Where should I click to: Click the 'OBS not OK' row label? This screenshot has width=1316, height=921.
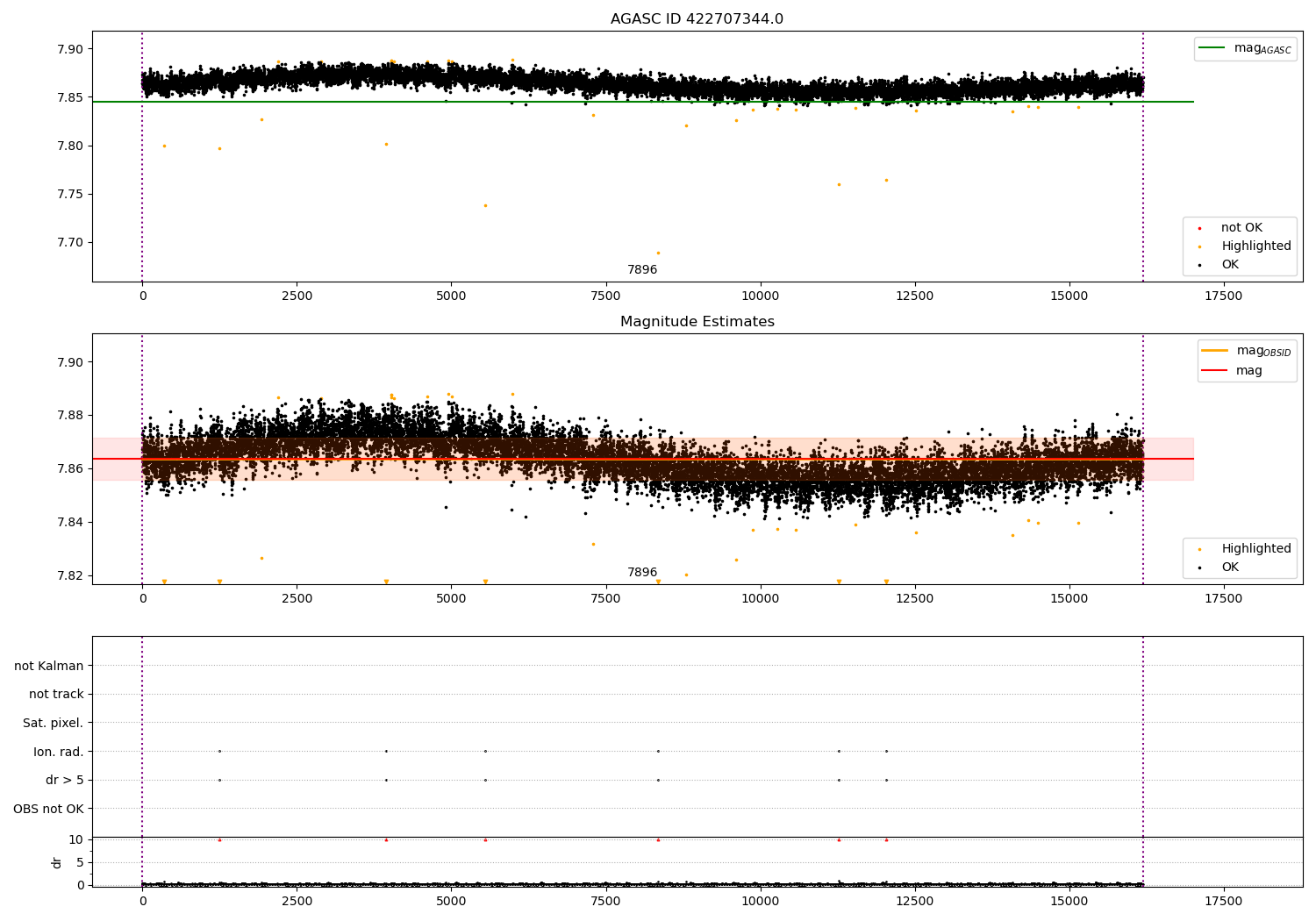point(48,809)
